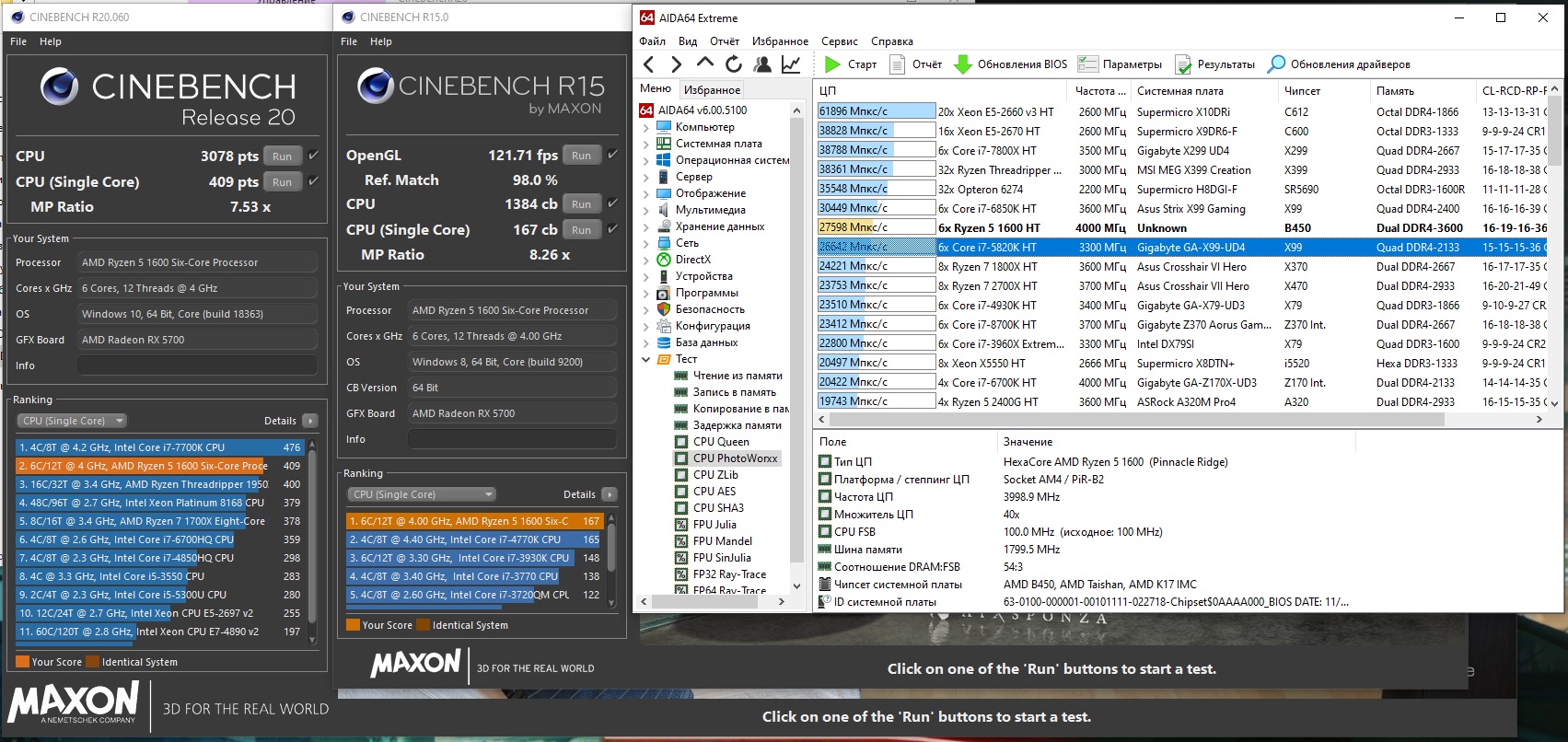
Task: Click the Cinebench R15 ranking list scrollbar
Action: tap(610, 559)
